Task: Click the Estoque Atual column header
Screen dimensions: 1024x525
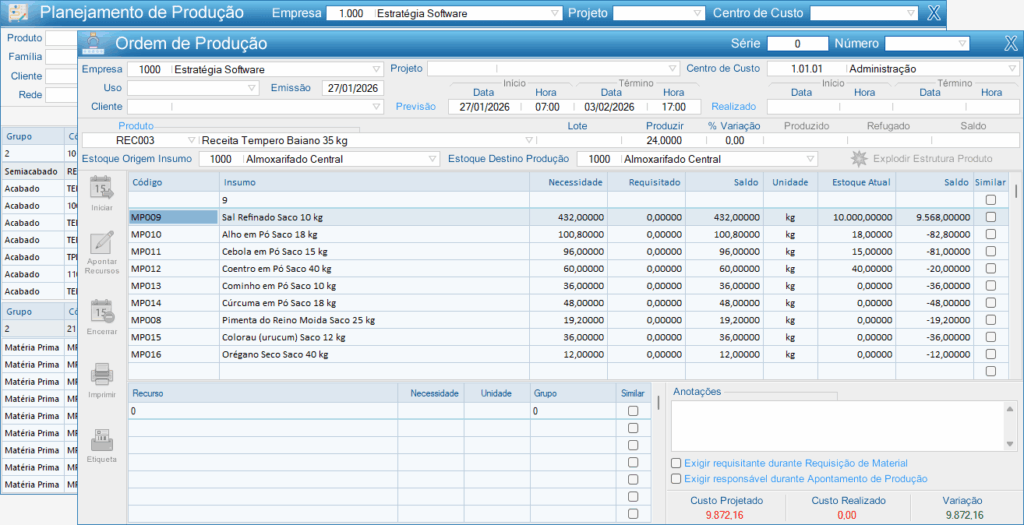Action: tap(856, 183)
